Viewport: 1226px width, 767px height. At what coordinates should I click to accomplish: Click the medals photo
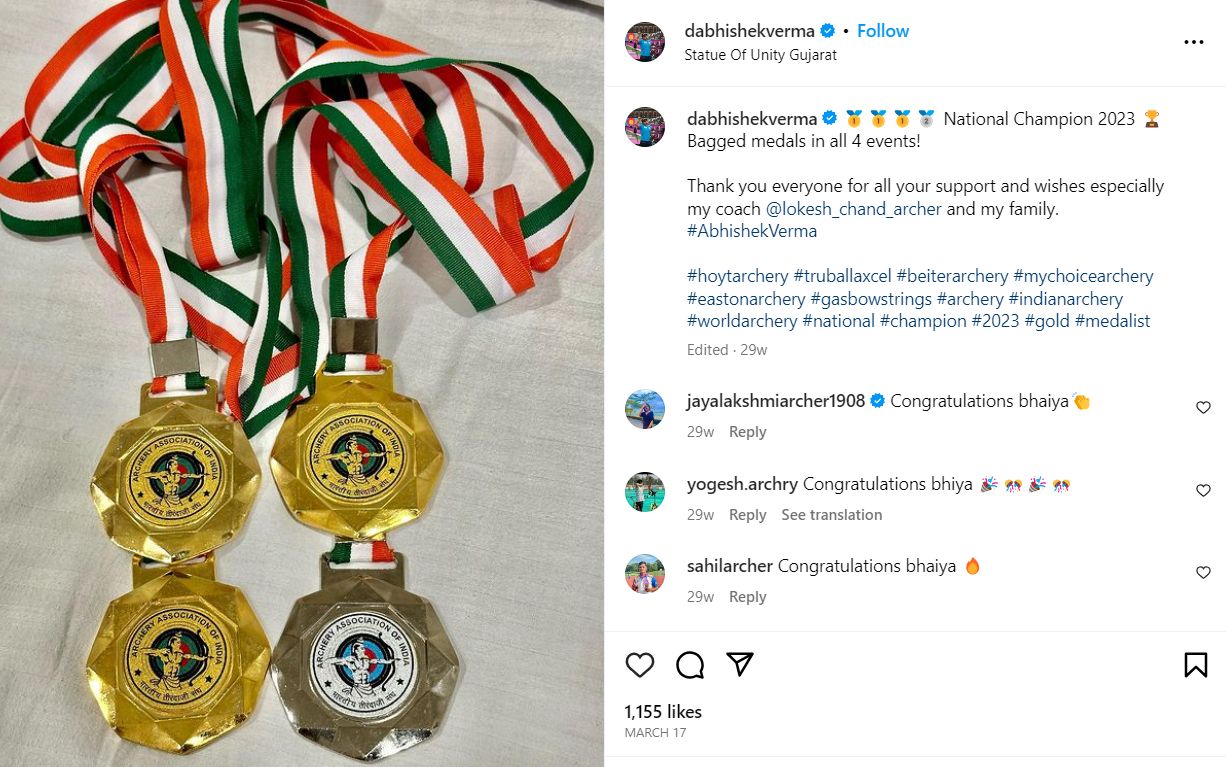tap(302, 383)
